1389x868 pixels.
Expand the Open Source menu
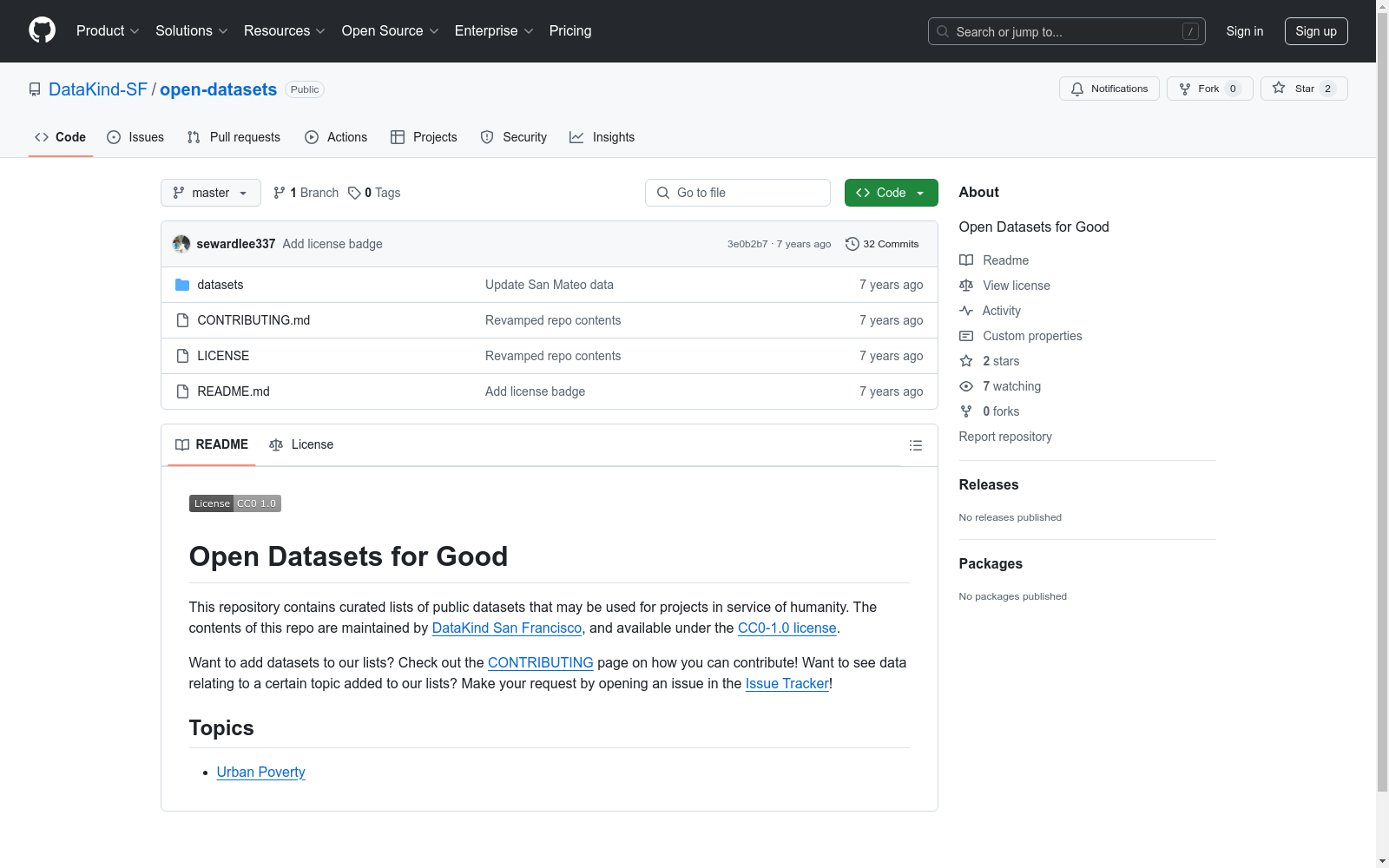click(x=391, y=30)
